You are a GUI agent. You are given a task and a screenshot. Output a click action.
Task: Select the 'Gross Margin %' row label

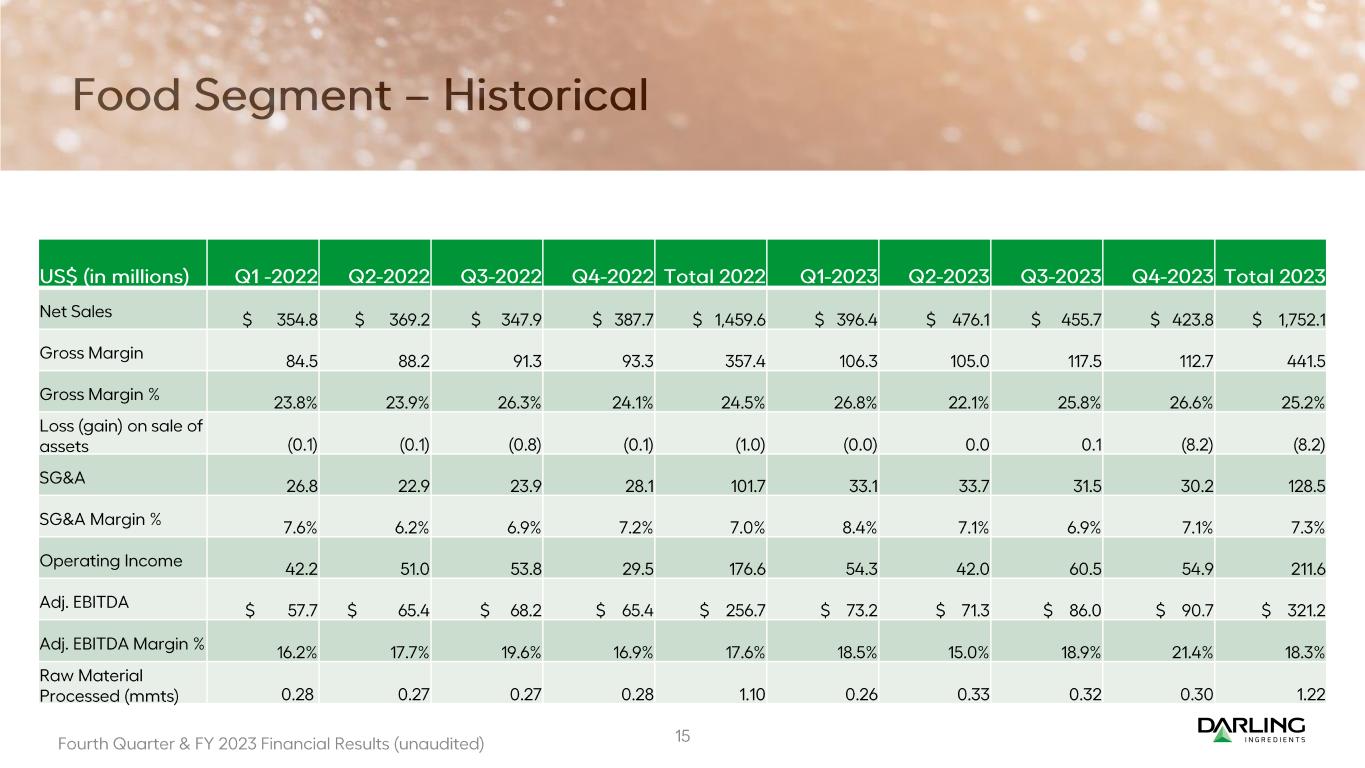point(97,394)
